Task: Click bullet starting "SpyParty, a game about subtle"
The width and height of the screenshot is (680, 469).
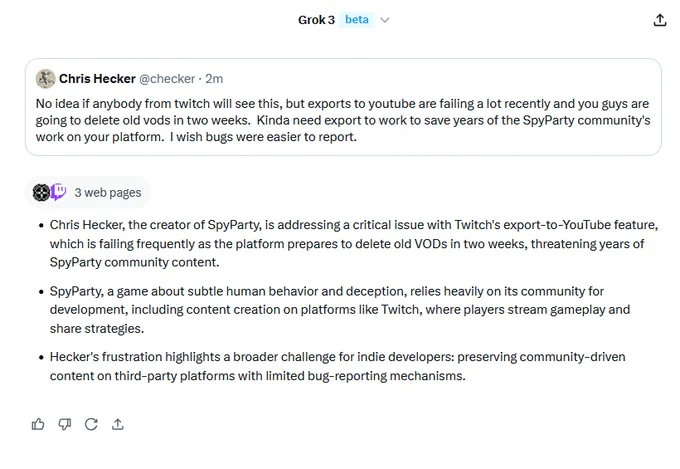Action: 340,310
